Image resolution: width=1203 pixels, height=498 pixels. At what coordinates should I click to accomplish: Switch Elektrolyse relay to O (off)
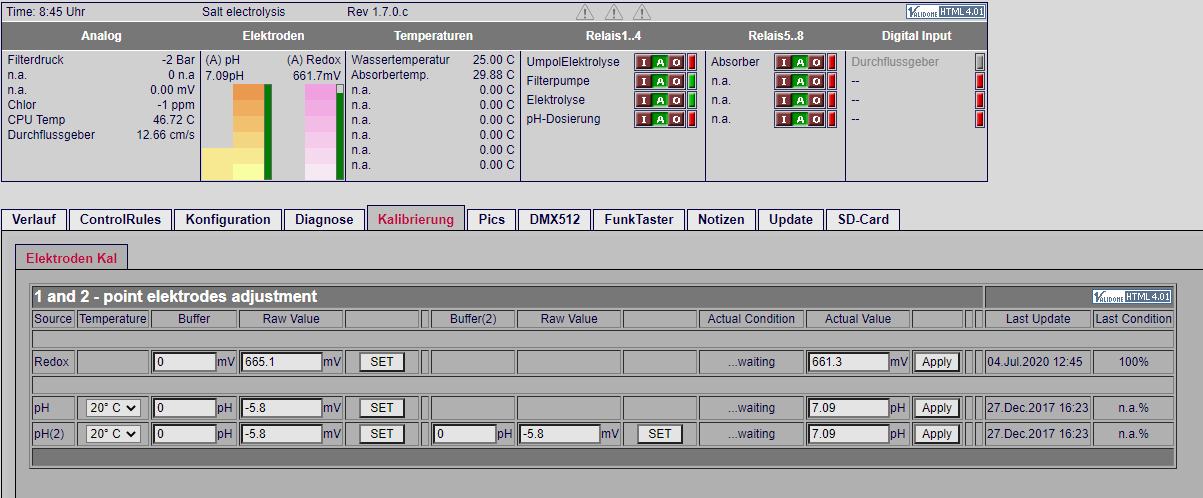[676, 100]
